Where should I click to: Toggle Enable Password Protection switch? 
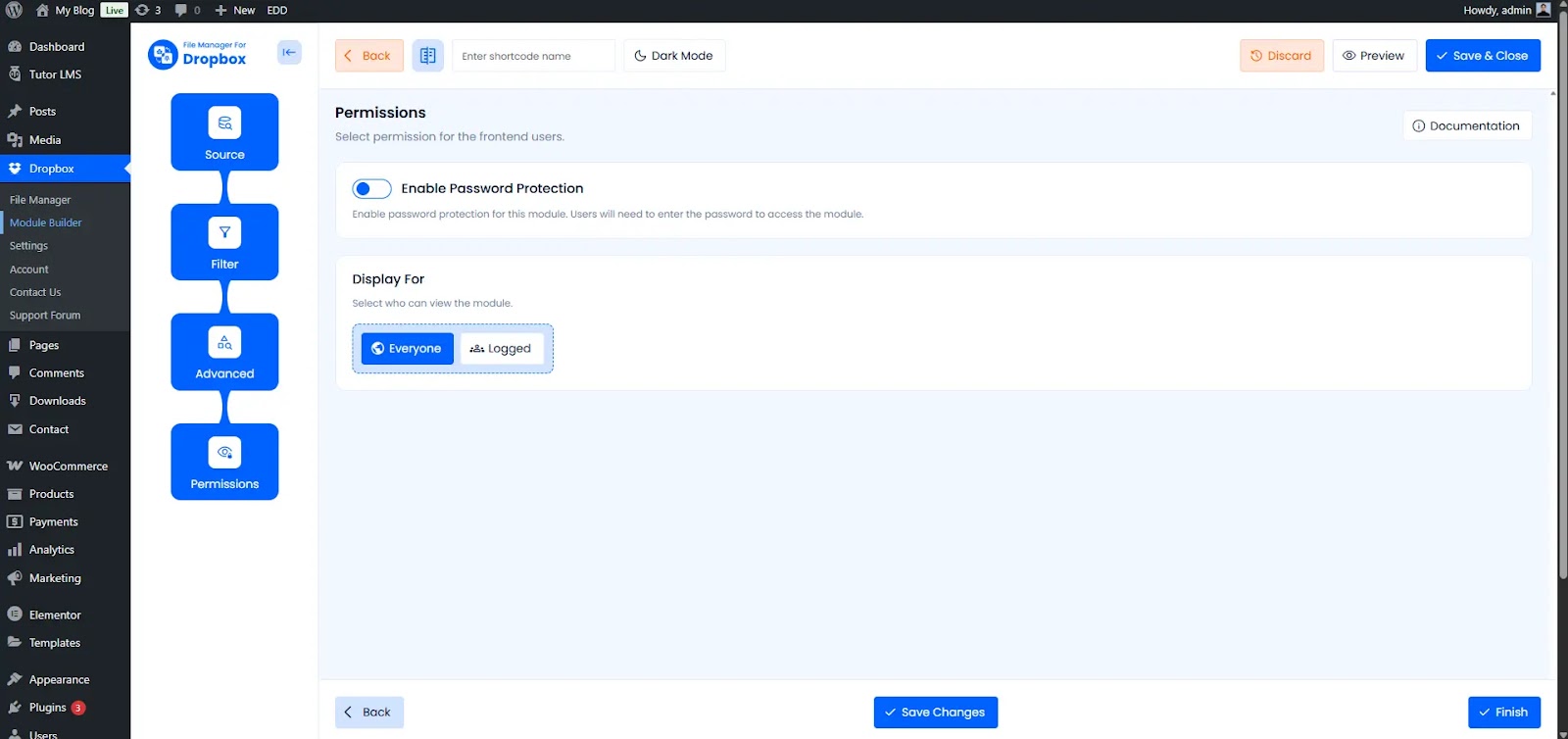coord(371,188)
